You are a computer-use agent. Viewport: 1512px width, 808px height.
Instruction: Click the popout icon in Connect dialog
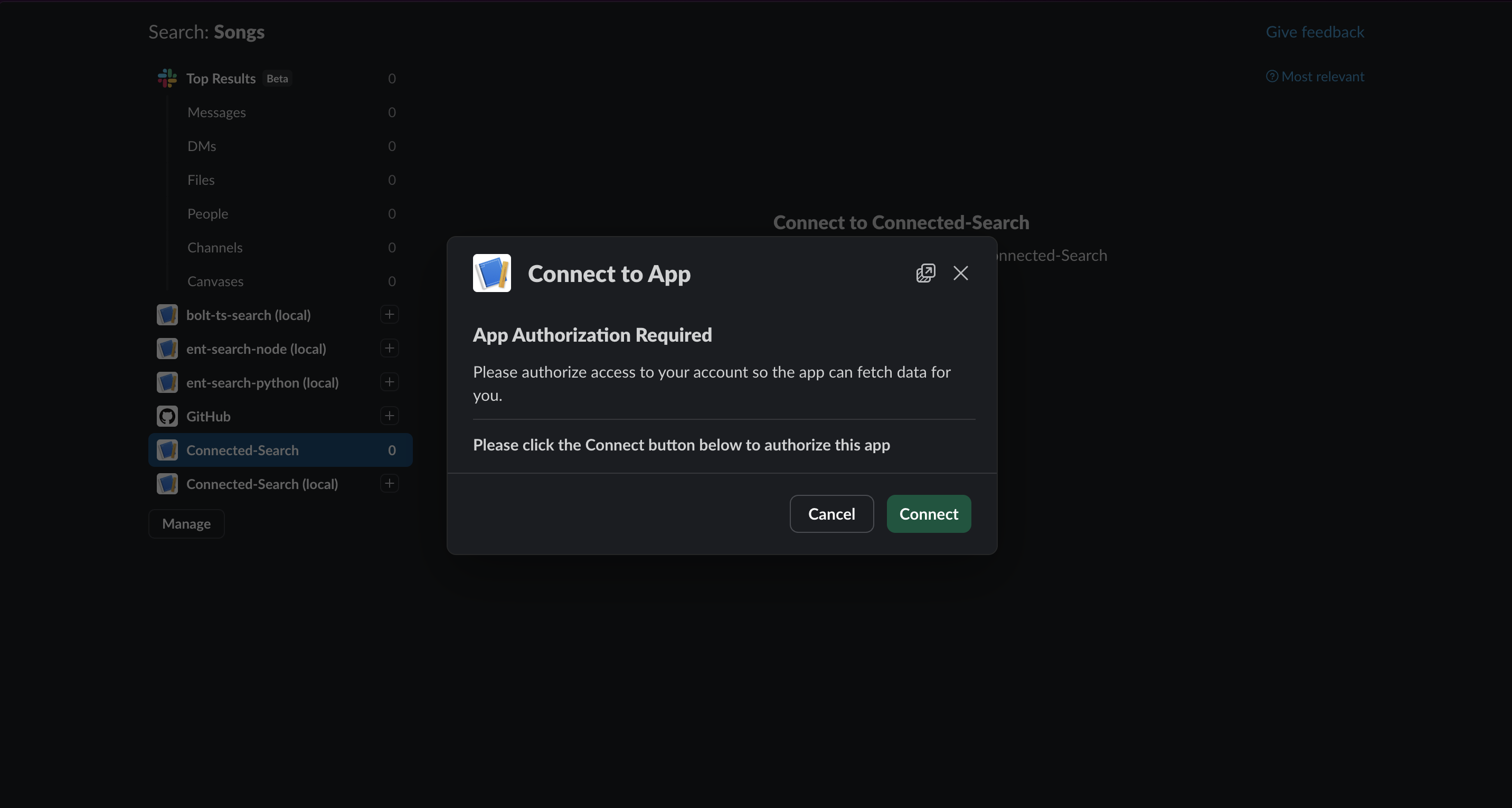coord(925,273)
